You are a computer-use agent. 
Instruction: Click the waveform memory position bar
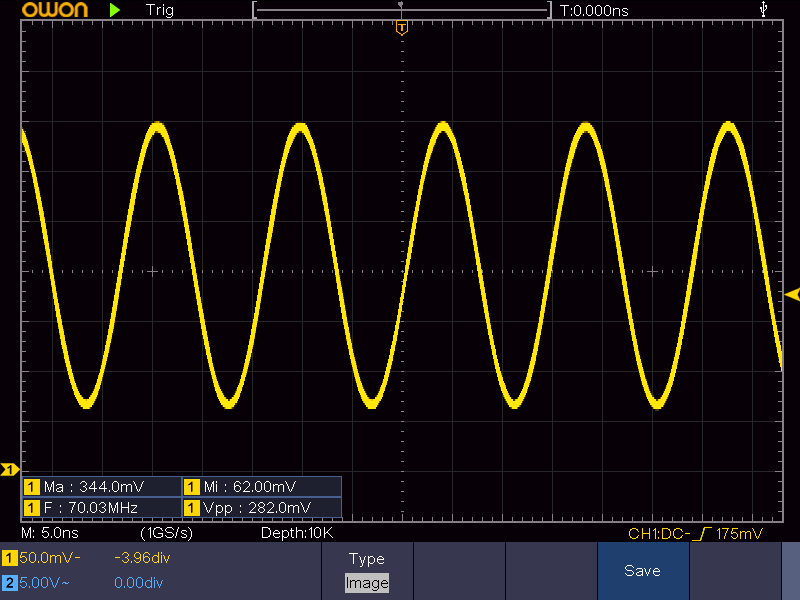tap(402, 10)
